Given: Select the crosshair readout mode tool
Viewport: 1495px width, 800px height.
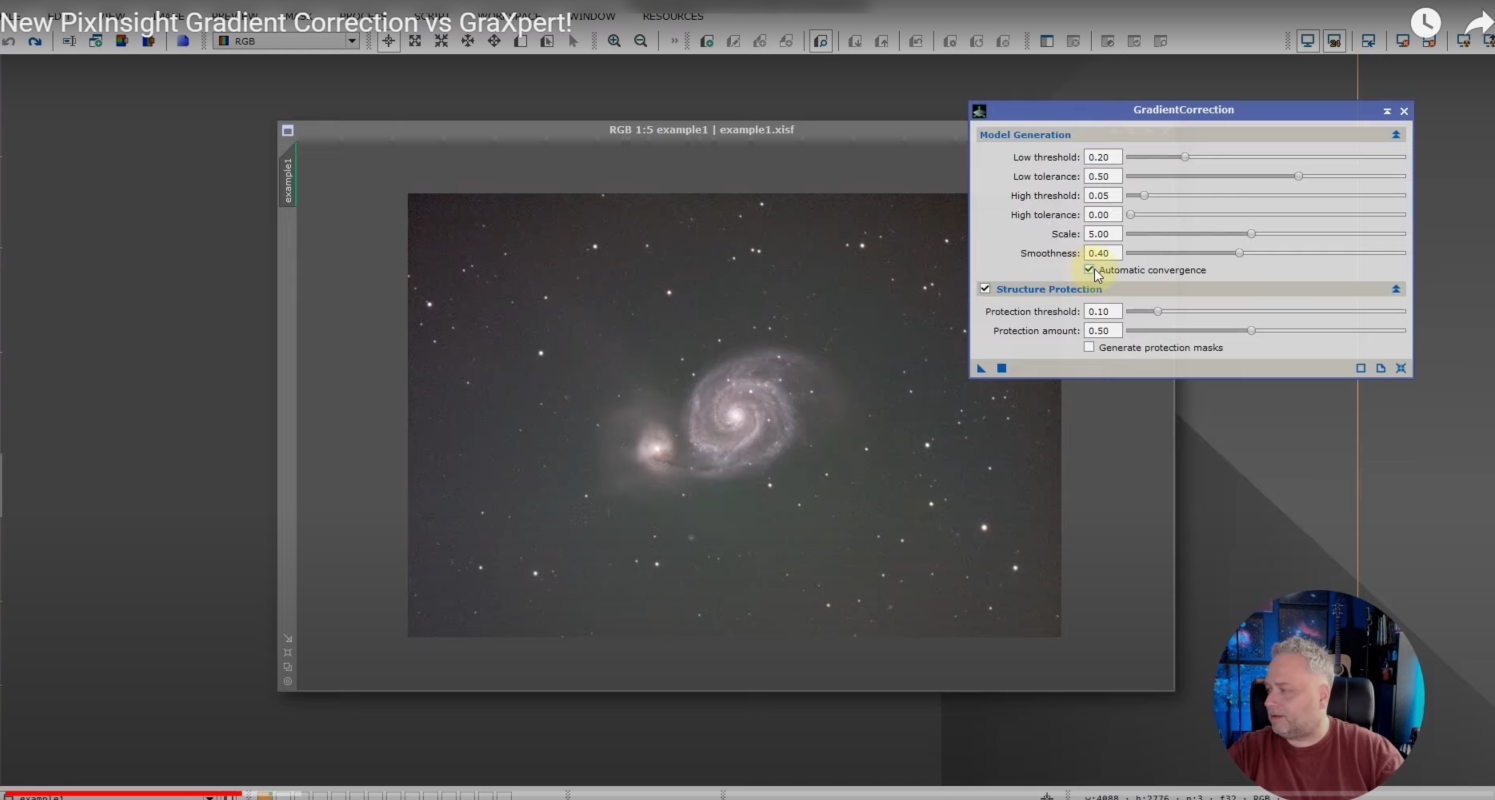Looking at the screenshot, I should coord(388,41).
